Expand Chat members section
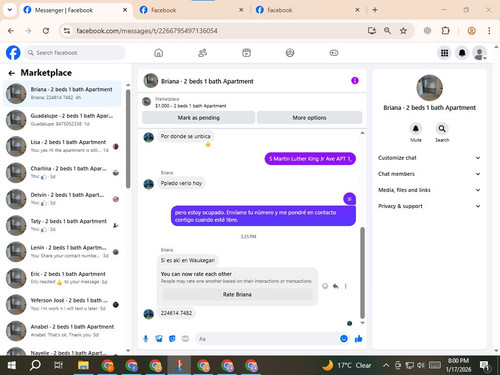Image resolution: width=500 pixels, height=375 pixels. [x=429, y=174]
